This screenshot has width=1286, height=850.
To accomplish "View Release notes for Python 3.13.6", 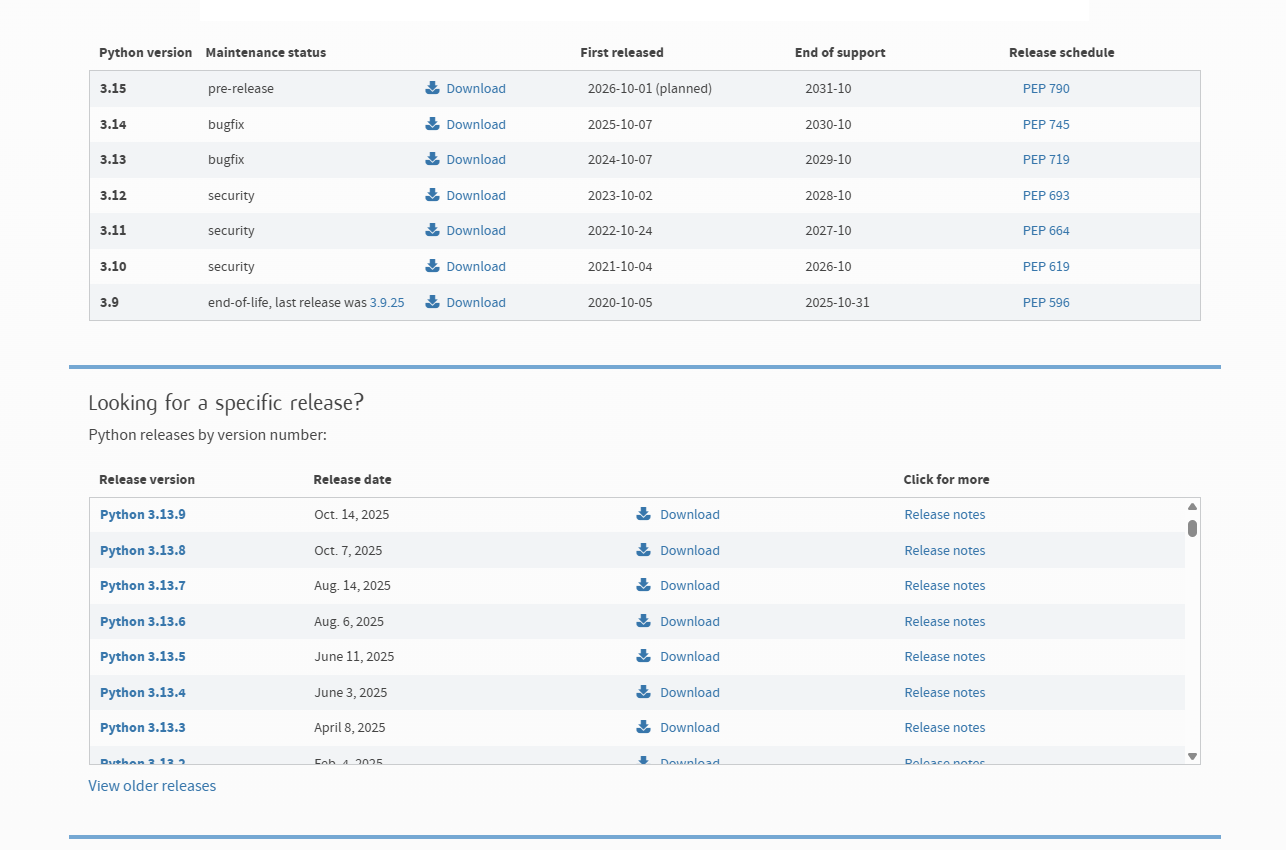I will point(945,622).
